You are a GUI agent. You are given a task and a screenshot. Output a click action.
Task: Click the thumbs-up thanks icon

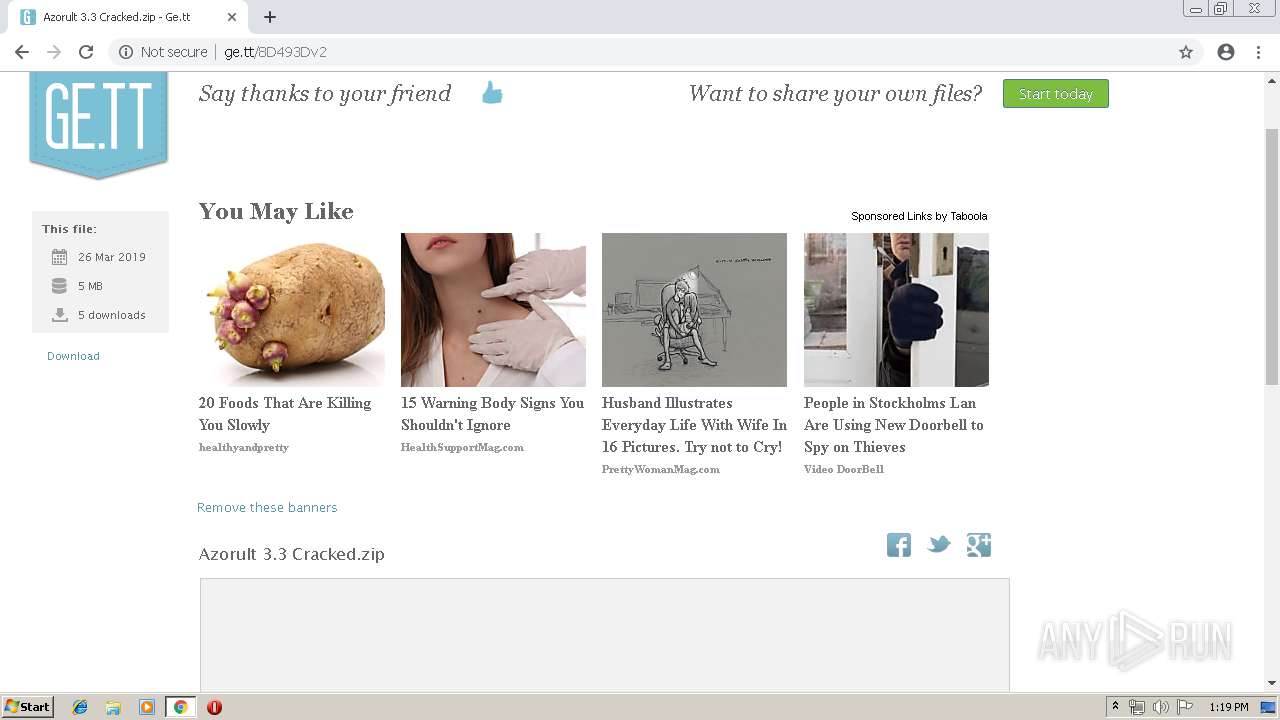point(492,93)
